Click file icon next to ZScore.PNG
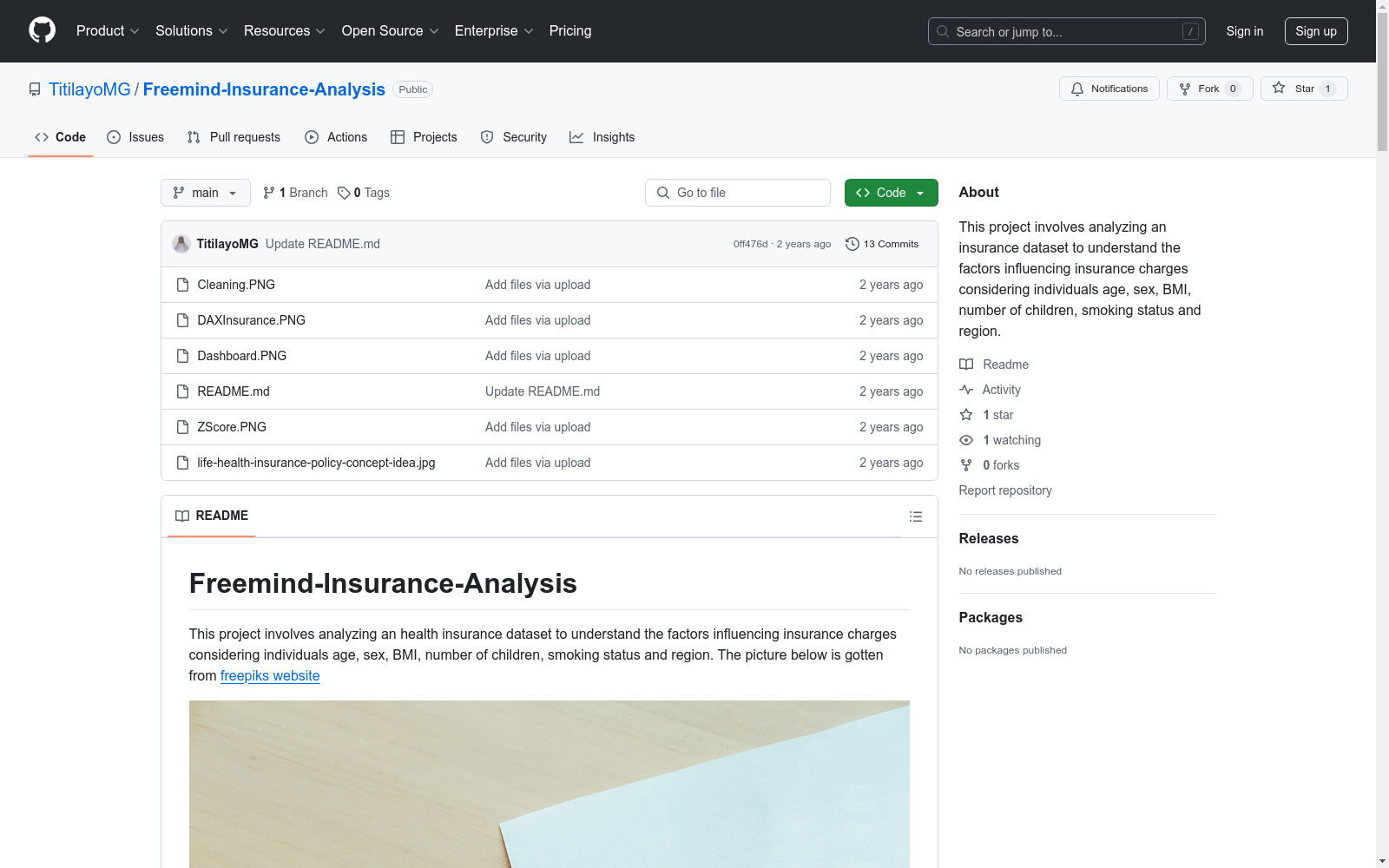The image size is (1389, 868). 182,427
